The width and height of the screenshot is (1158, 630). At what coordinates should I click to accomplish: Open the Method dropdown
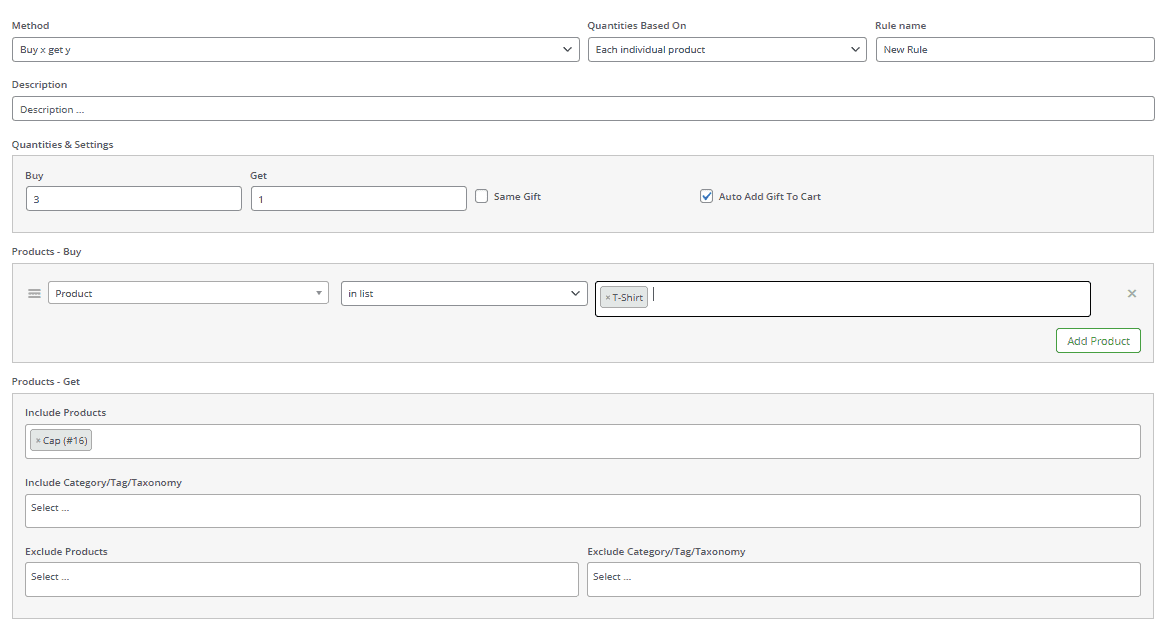point(295,50)
